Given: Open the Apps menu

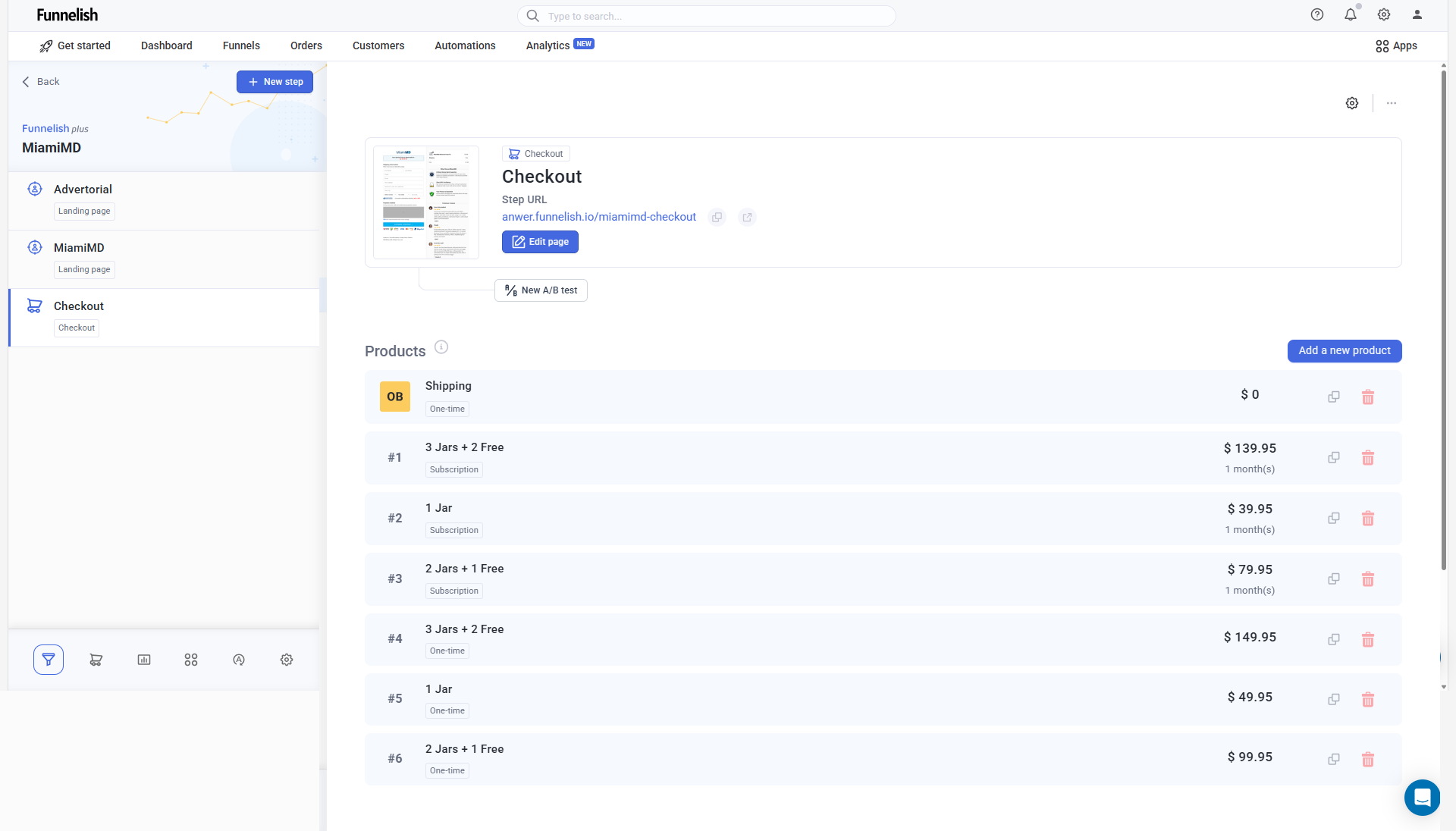Looking at the screenshot, I should click(x=1396, y=46).
